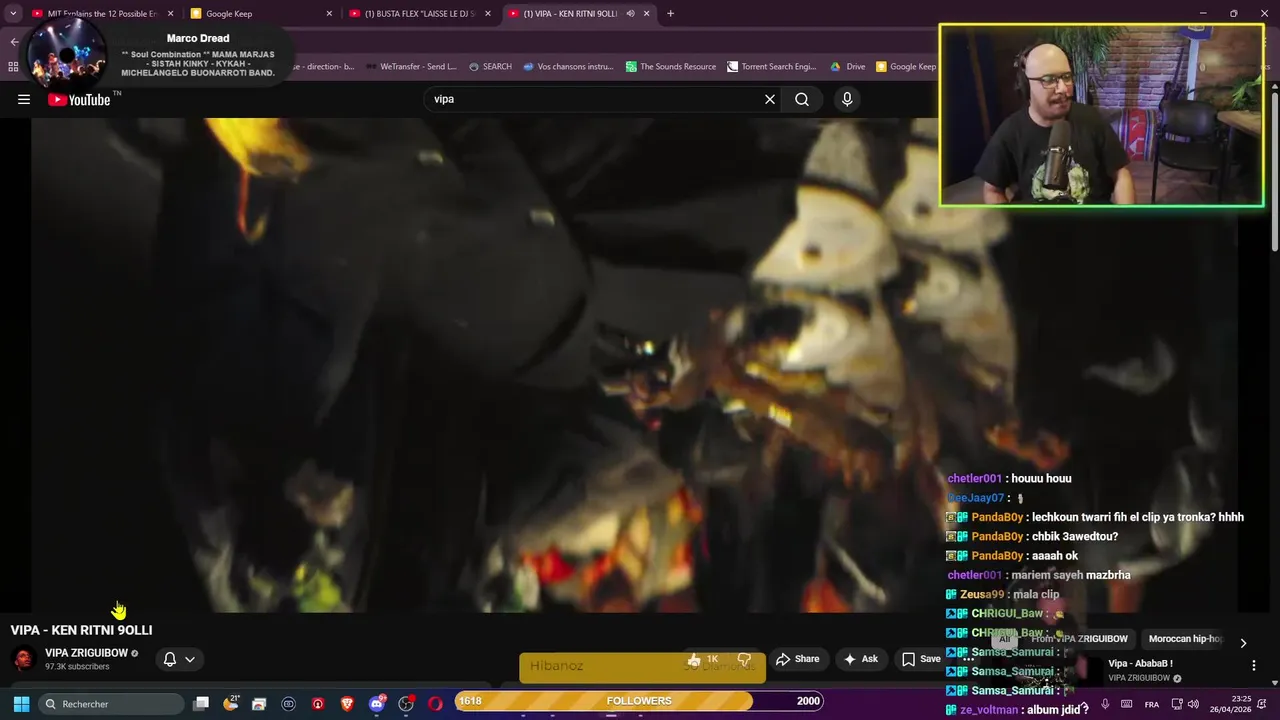This screenshot has width=1280, height=720.
Task: Open the Task View taskbar icon
Action: [201, 704]
